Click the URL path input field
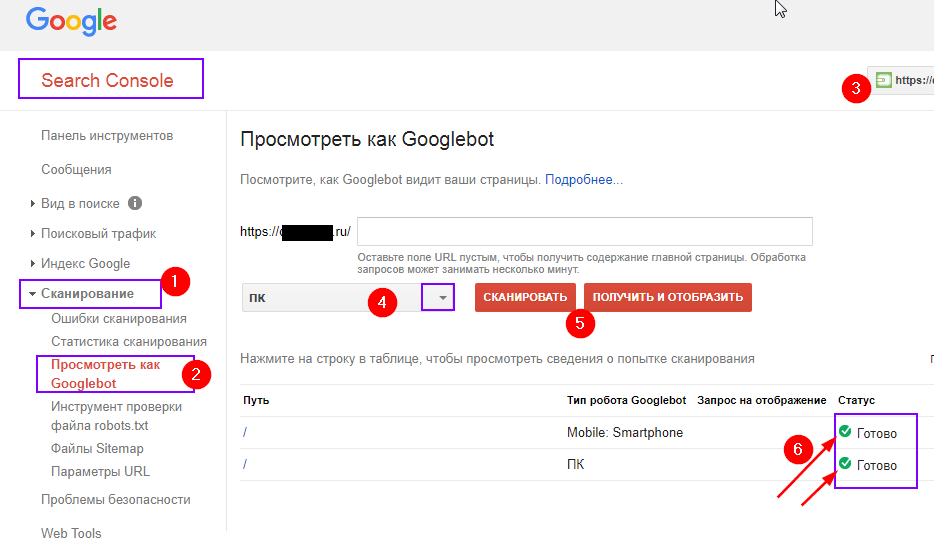934x550 pixels. tap(584, 231)
